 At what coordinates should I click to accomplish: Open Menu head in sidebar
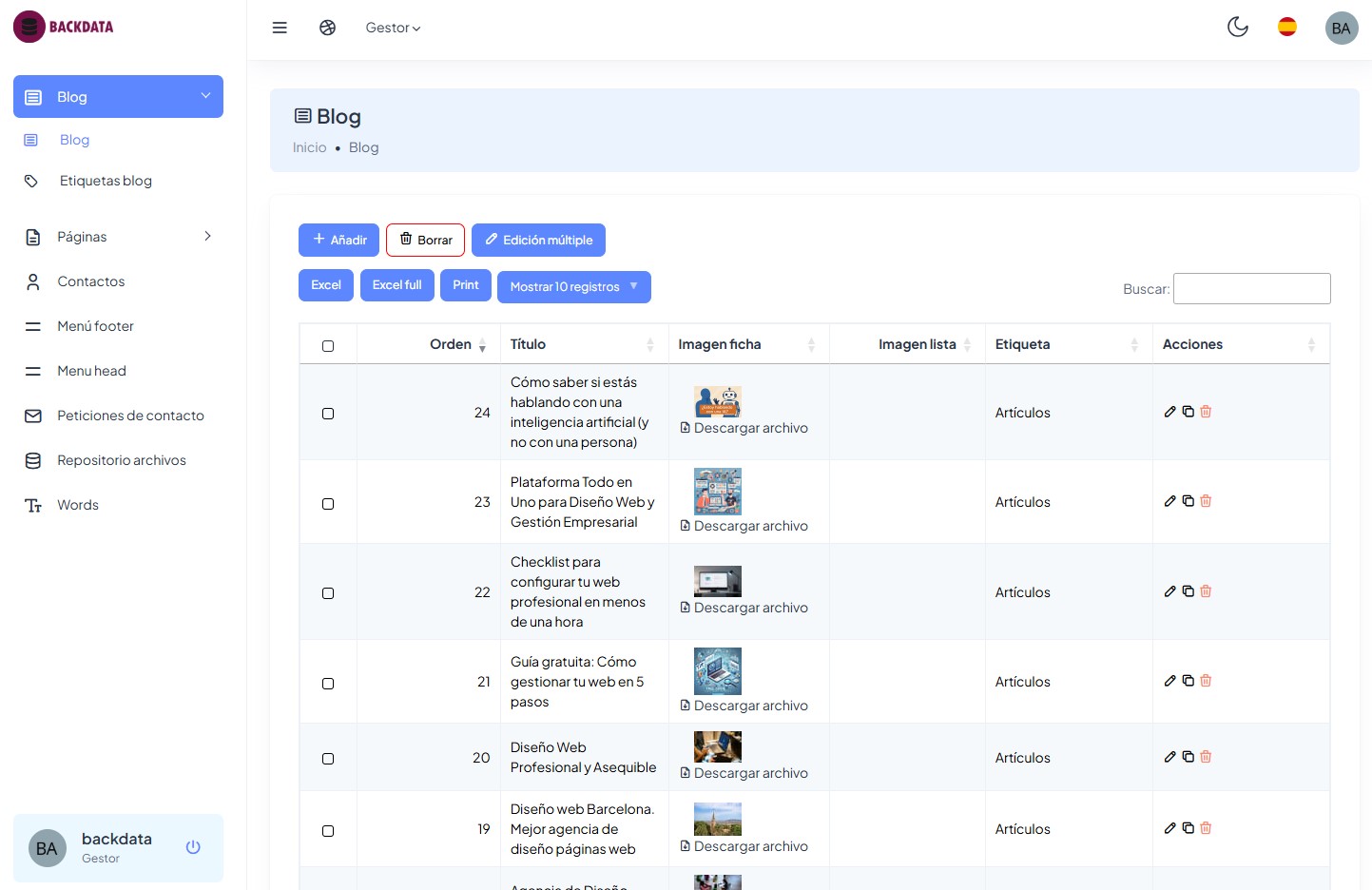point(91,371)
